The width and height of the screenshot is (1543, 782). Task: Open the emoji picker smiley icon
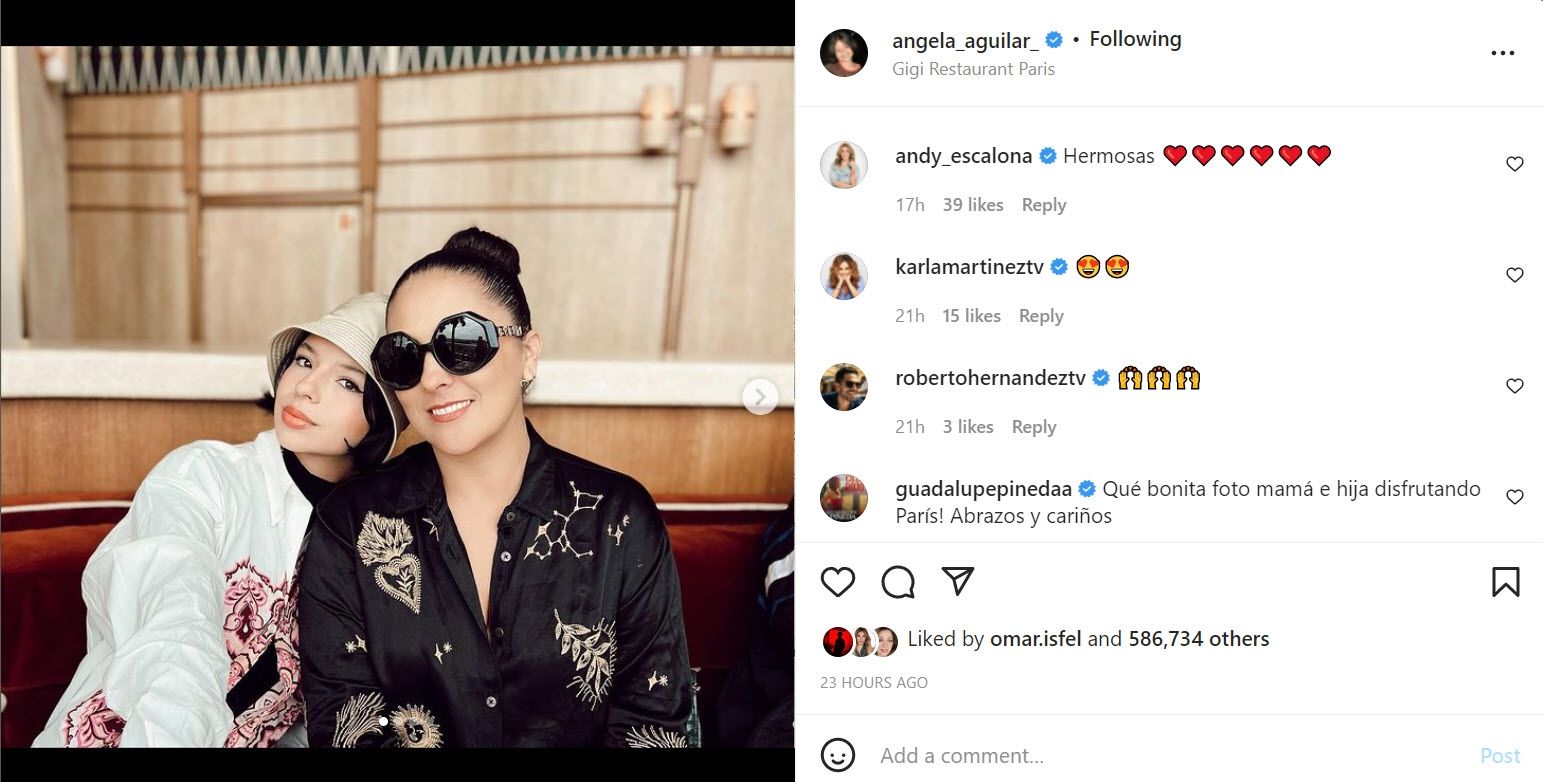coord(838,755)
